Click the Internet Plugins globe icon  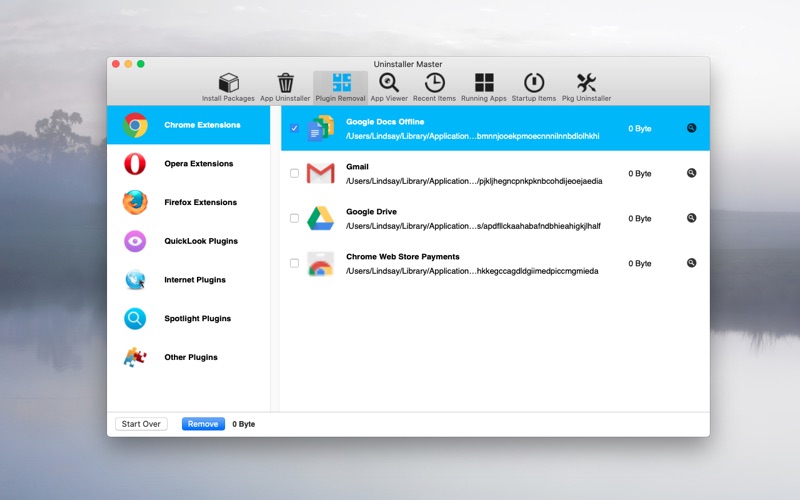(135, 280)
